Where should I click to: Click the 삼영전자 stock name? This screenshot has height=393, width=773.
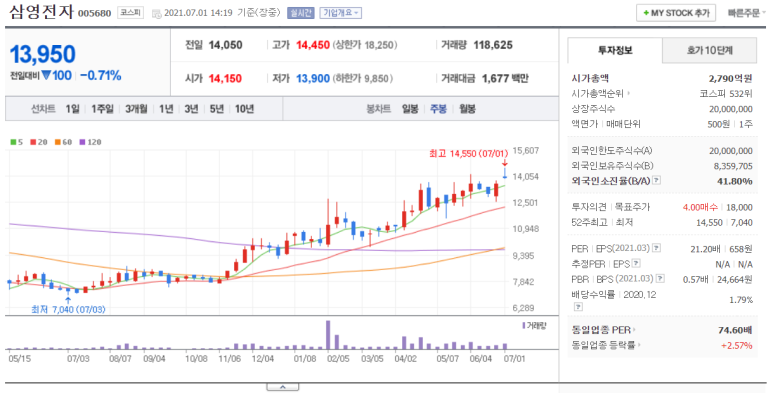tap(41, 11)
